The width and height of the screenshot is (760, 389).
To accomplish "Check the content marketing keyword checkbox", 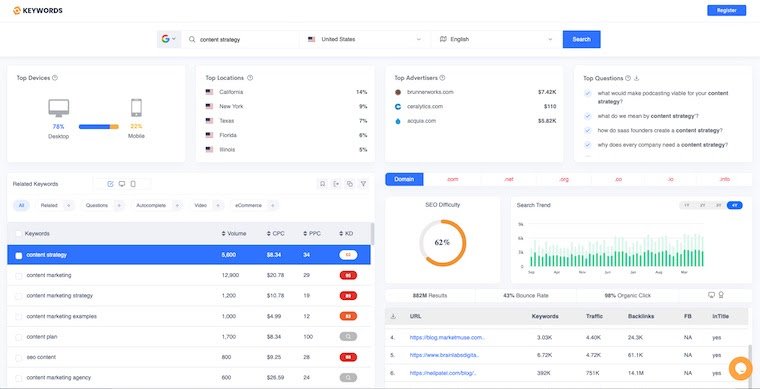I will [18, 276].
